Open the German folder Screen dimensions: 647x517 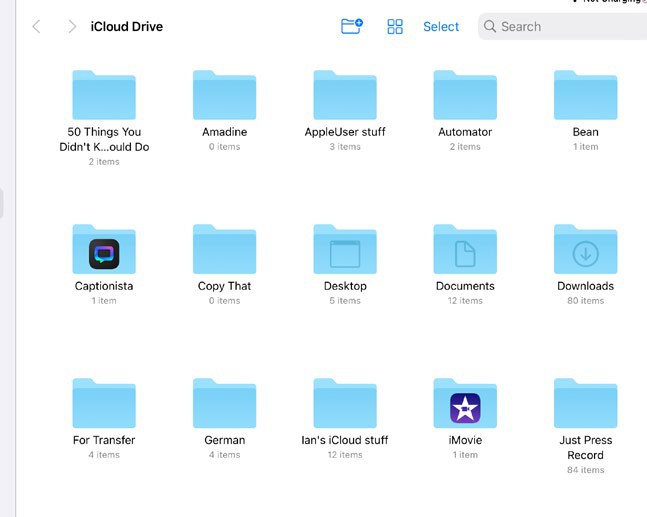[x=224, y=403]
